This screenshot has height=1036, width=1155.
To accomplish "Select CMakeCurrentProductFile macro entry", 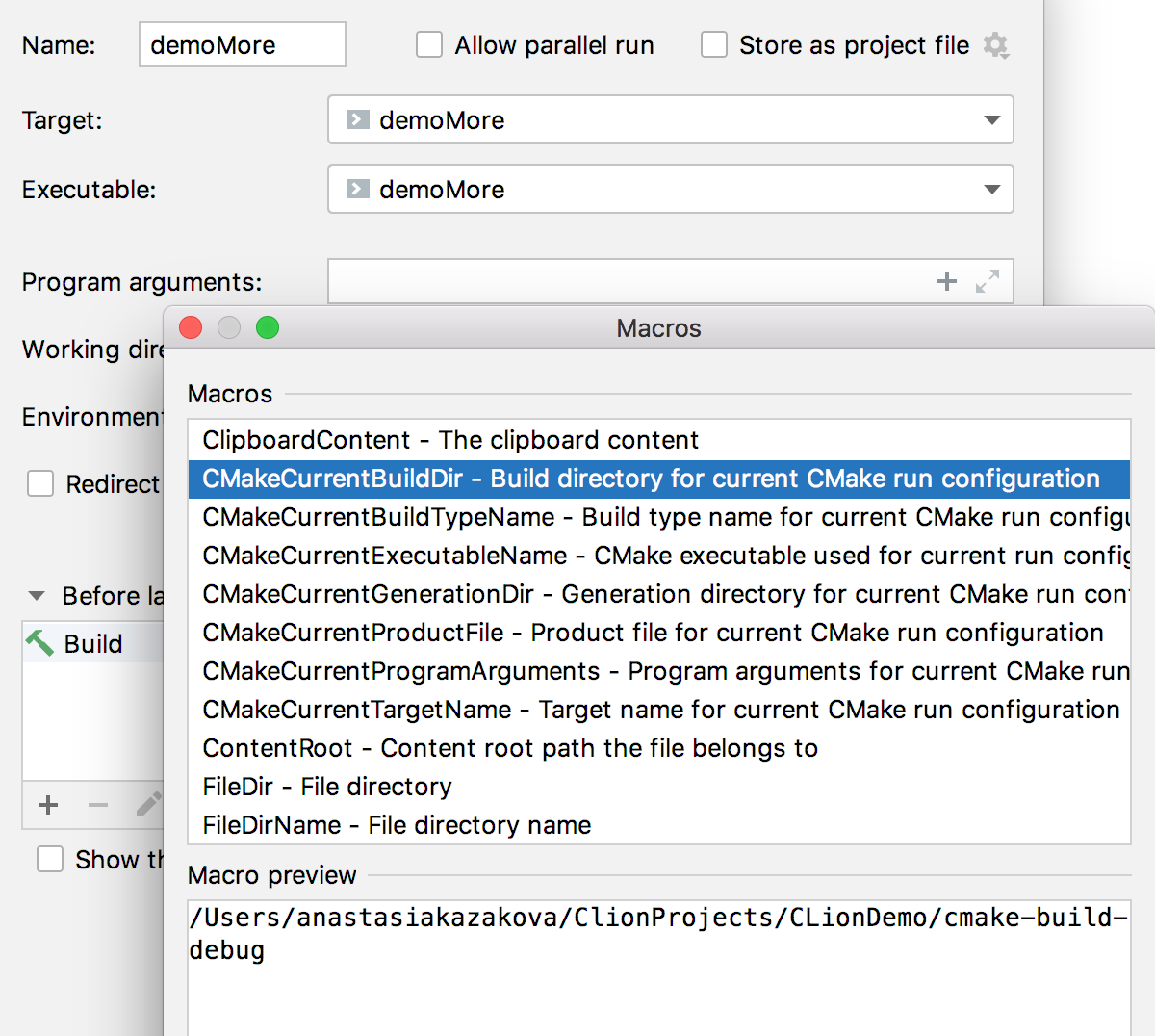I will (659, 633).
